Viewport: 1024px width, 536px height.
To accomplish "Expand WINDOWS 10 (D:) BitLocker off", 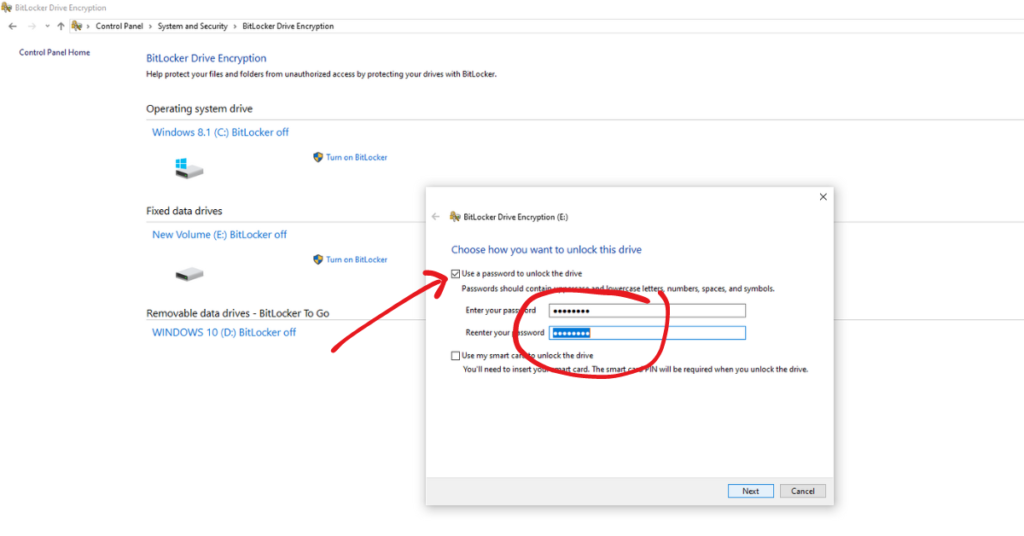I will (223, 332).
